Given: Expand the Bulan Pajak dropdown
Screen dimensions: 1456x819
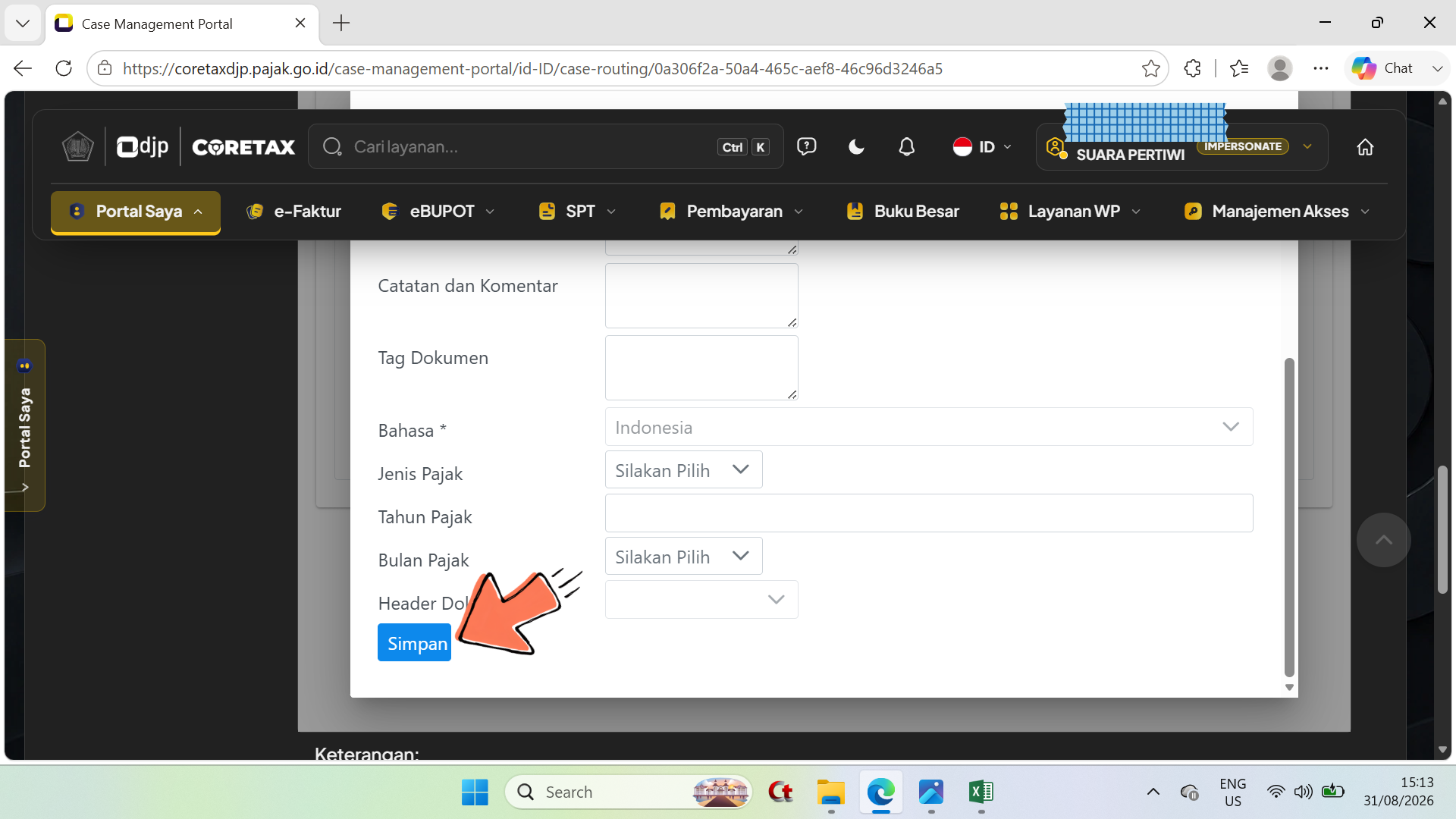Looking at the screenshot, I should [x=683, y=557].
